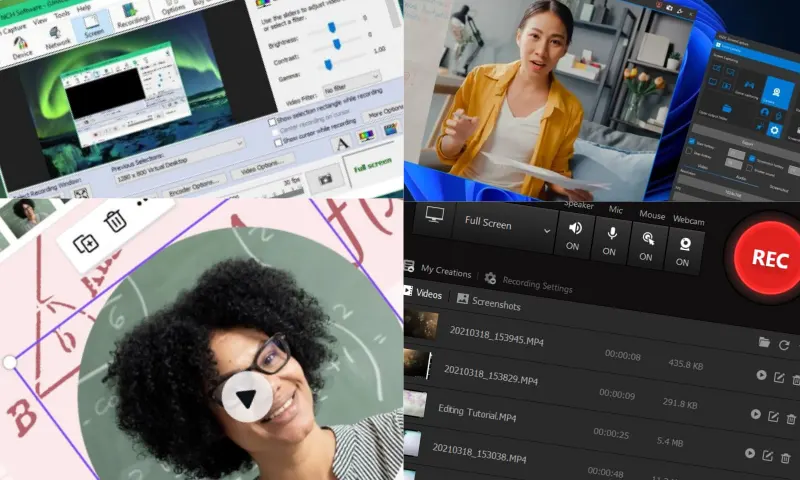Toggle the Webcam ON button

pyautogui.click(x=684, y=251)
